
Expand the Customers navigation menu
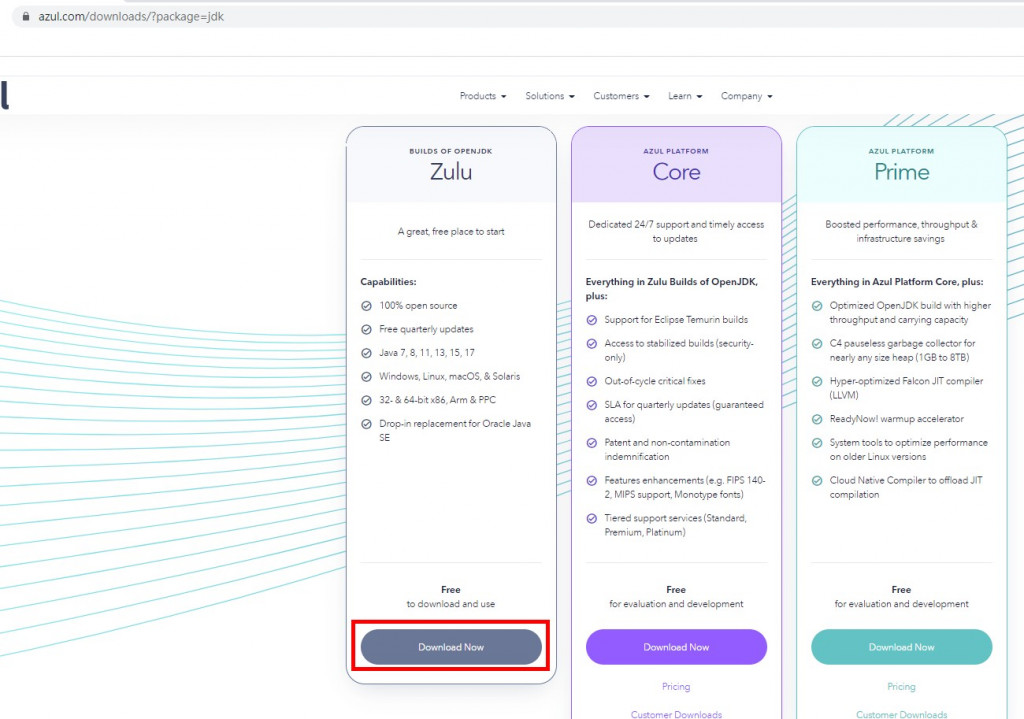coord(621,96)
